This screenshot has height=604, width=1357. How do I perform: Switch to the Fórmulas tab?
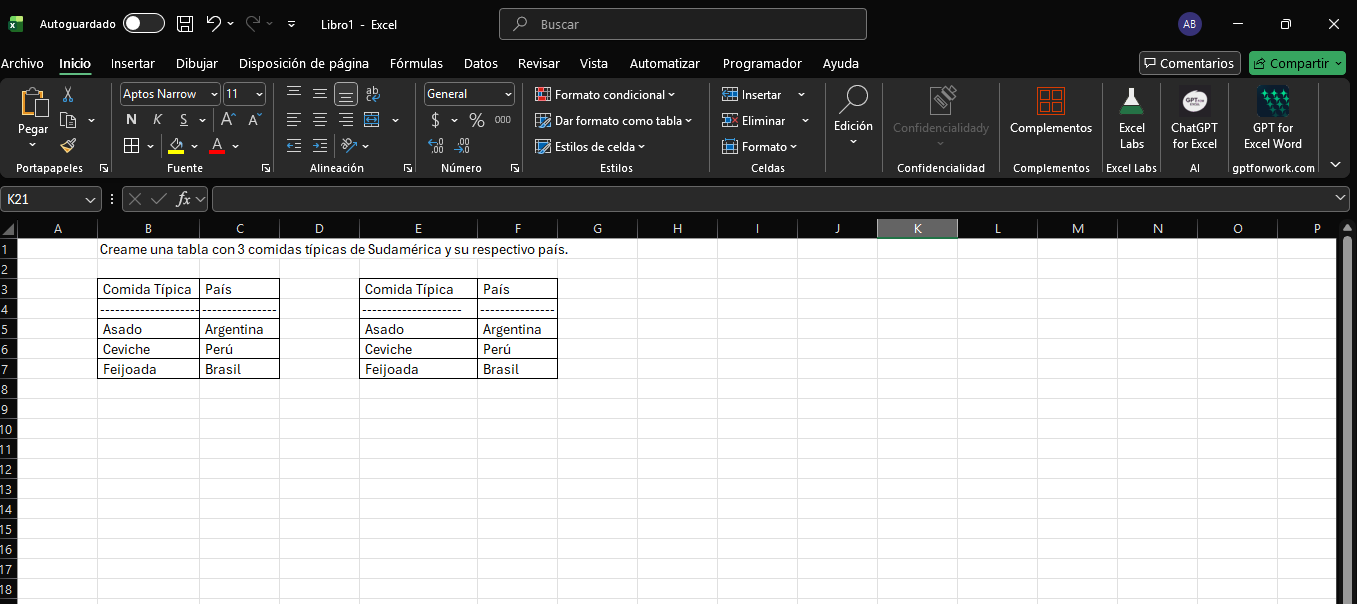point(416,63)
